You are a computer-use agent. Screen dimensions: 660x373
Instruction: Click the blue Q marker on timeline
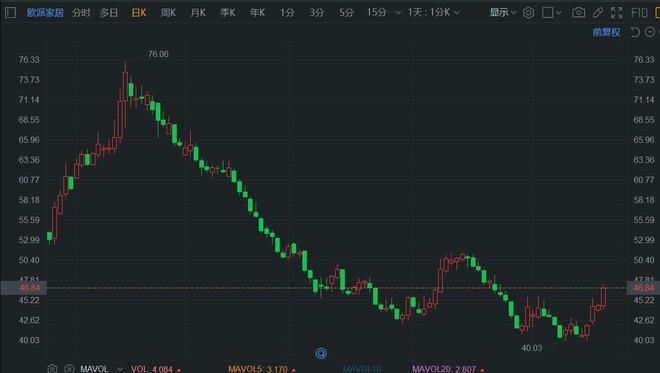coord(321,353)
